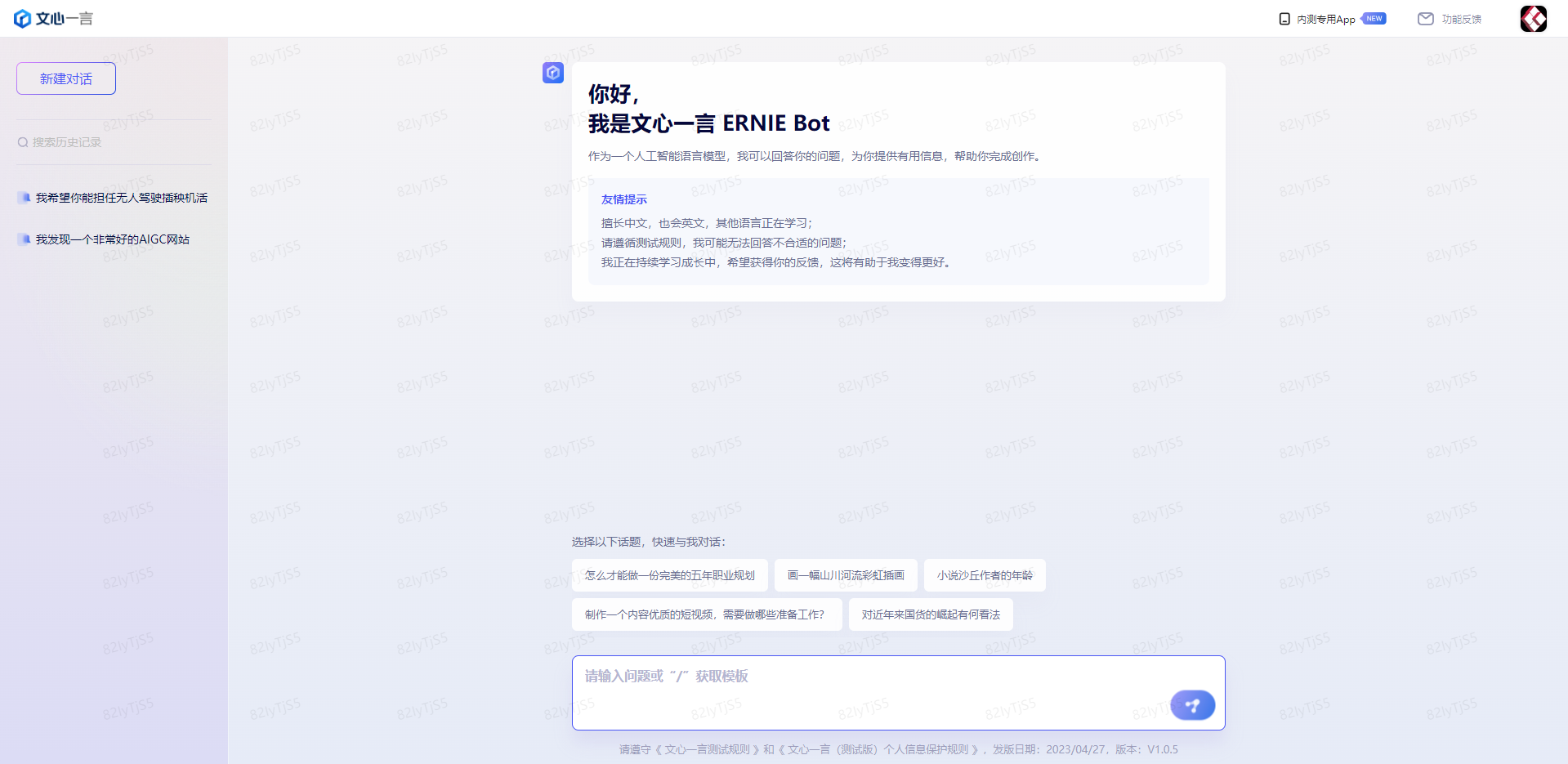Select topic 对近年来国货的崛起有何看法
The width and height of the screenshot is (1568, 764).
pos(931,614)
